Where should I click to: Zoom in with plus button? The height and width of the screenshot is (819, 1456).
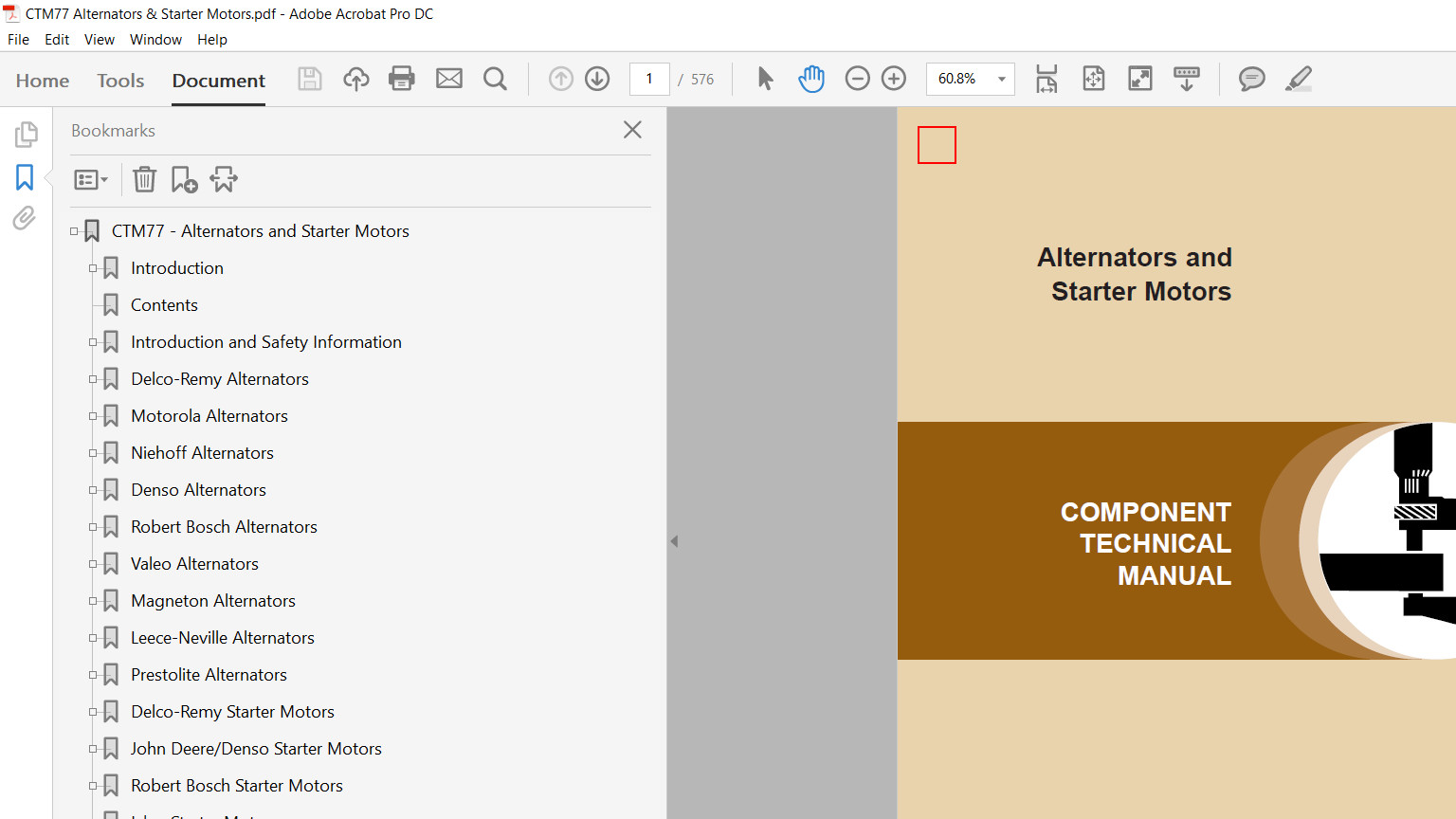pyautogui.click(x=894, y=79)
